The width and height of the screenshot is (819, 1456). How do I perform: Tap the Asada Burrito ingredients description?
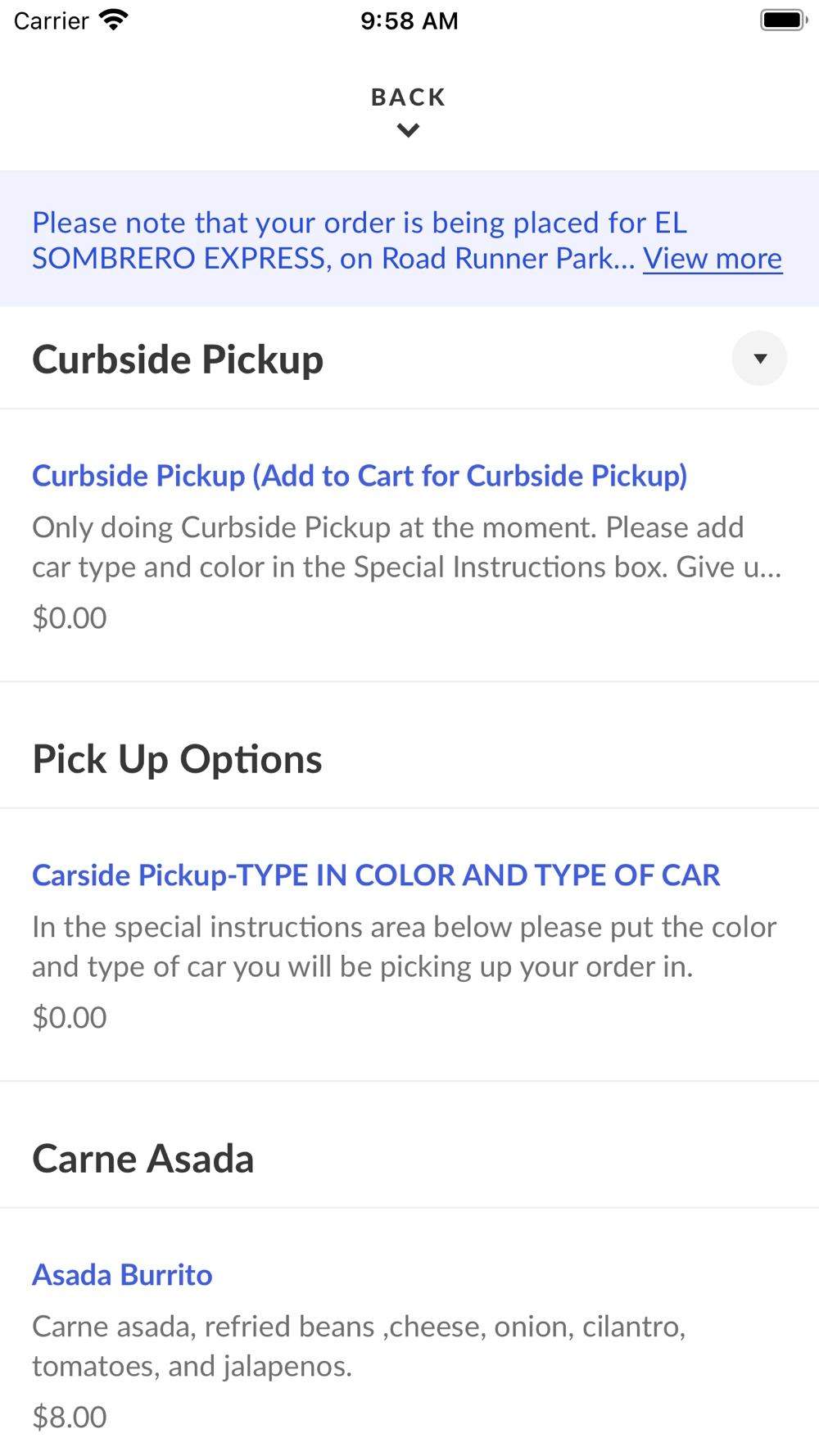[x=358, y=1346]
